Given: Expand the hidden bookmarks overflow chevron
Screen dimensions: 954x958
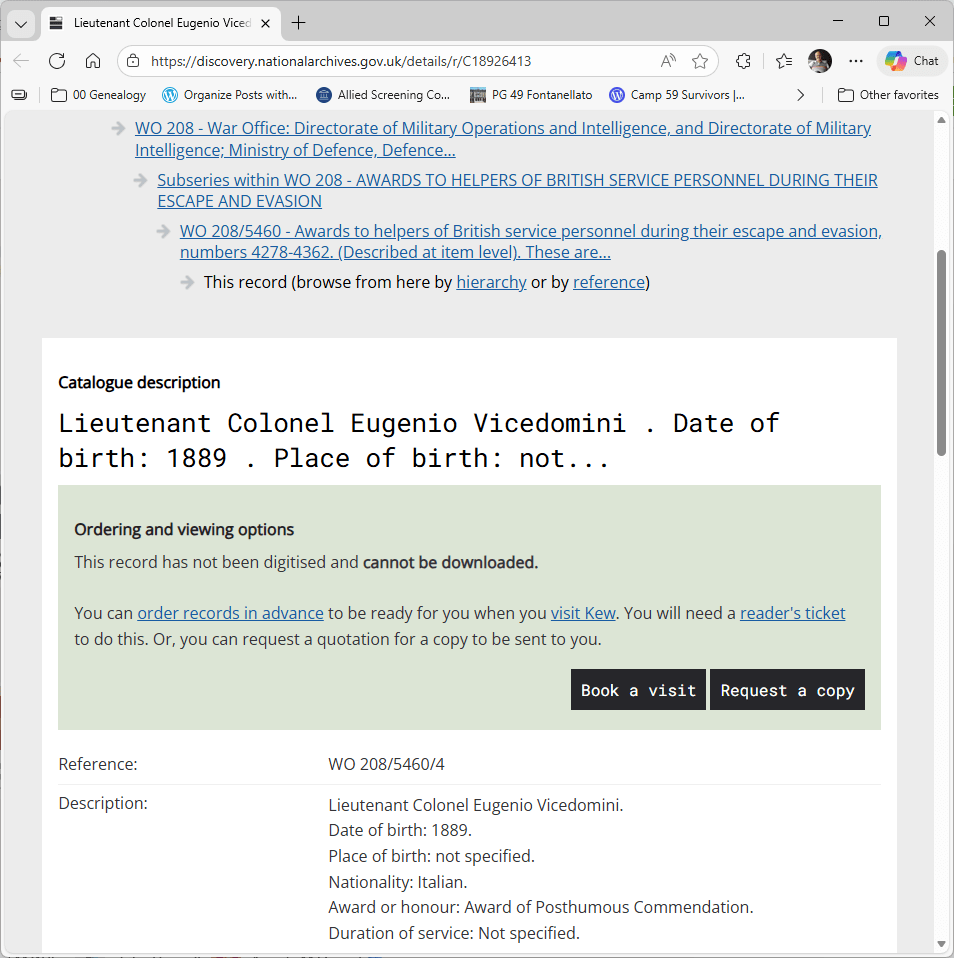Looking at the screenshot, I should pos(800,95).
